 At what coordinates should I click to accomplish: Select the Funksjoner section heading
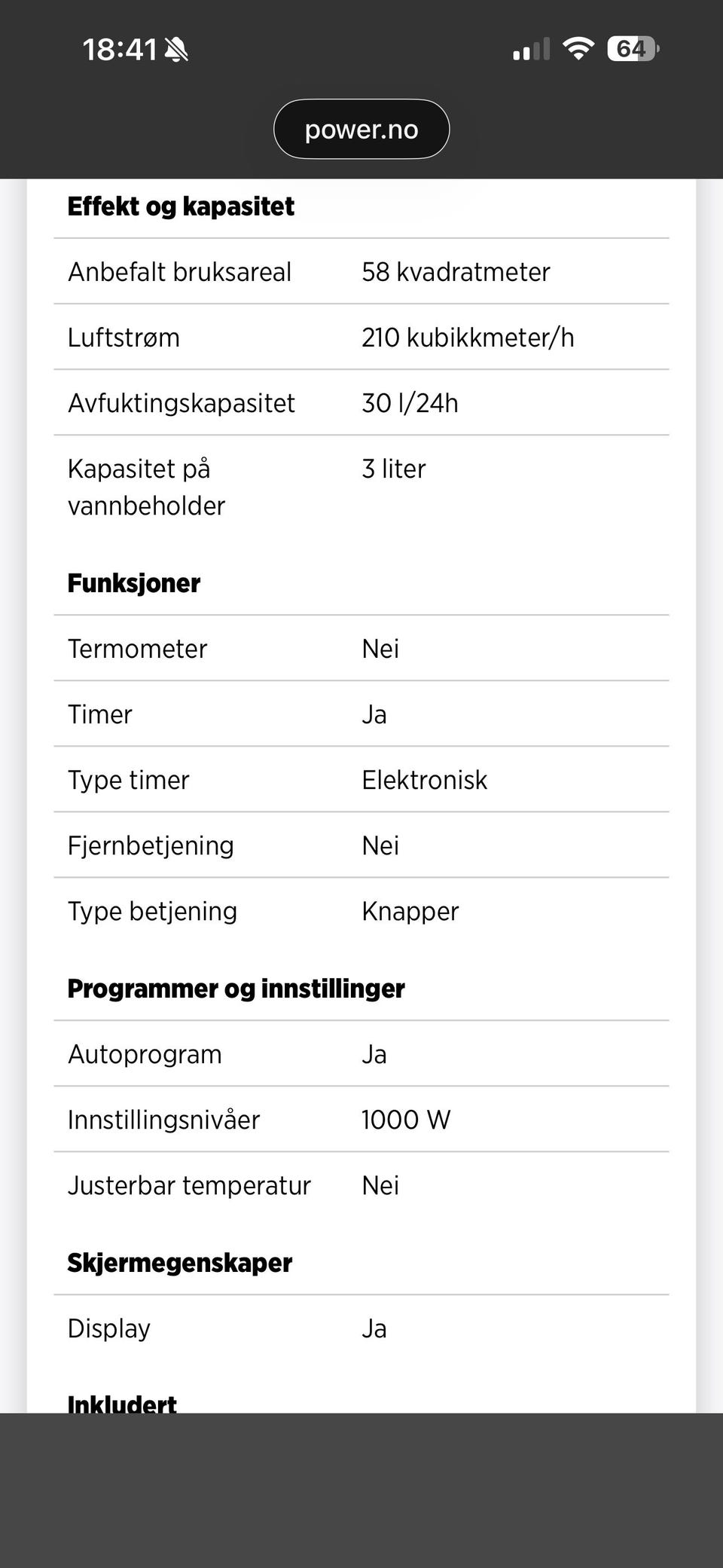pos(134,583)
